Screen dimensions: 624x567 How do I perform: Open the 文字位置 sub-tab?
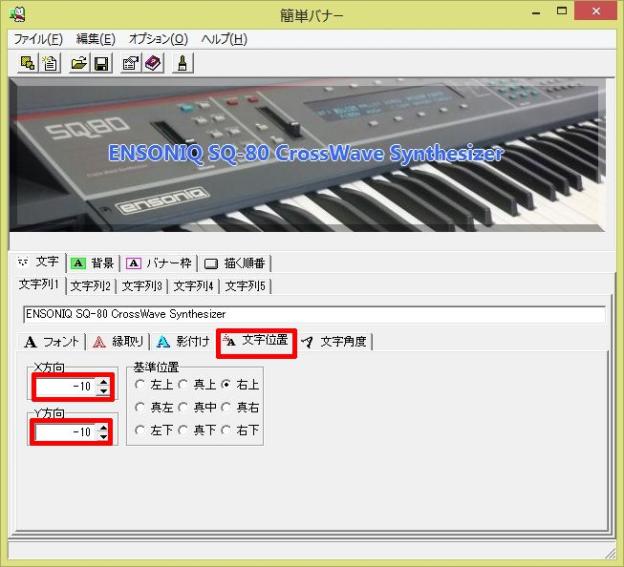(256, 341)
